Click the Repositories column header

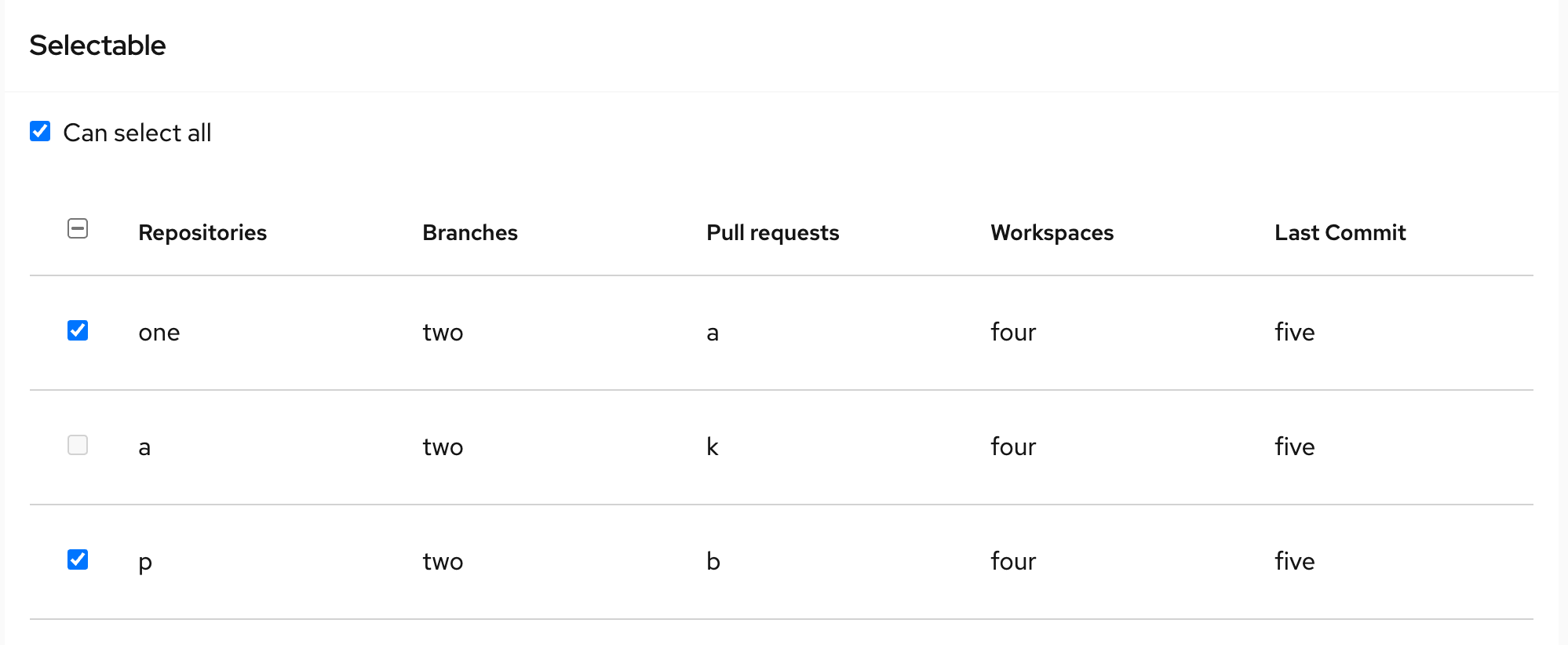tap(202, 232)
